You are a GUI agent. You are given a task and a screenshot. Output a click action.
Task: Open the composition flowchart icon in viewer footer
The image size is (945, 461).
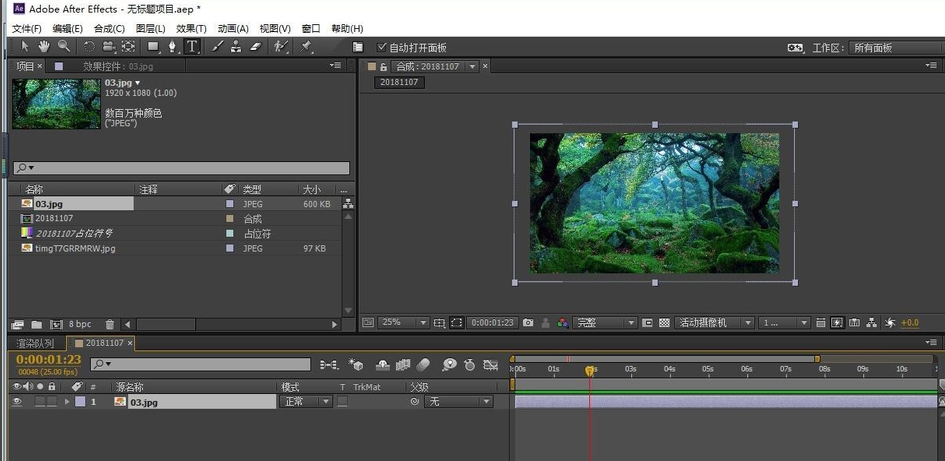871,322
